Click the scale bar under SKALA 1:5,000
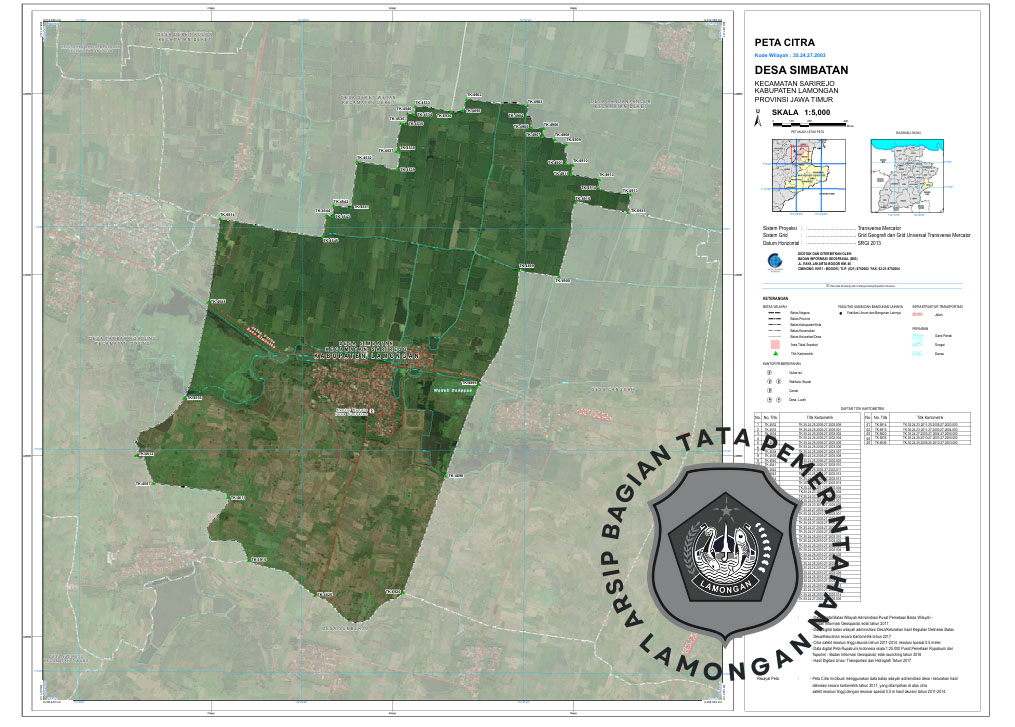This screenshot has height=727, width=1015. point(810,124)
